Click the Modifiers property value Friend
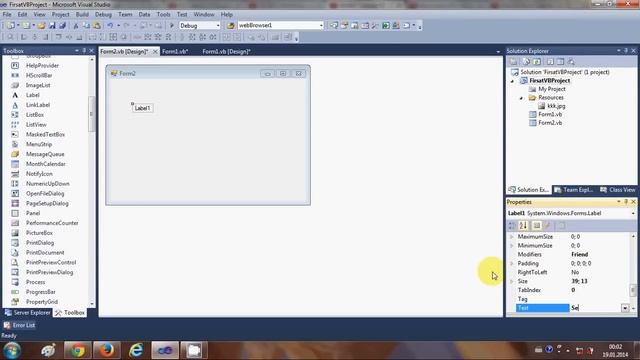The width and height of the screenshot is (640, 360). tap(580, 255)
